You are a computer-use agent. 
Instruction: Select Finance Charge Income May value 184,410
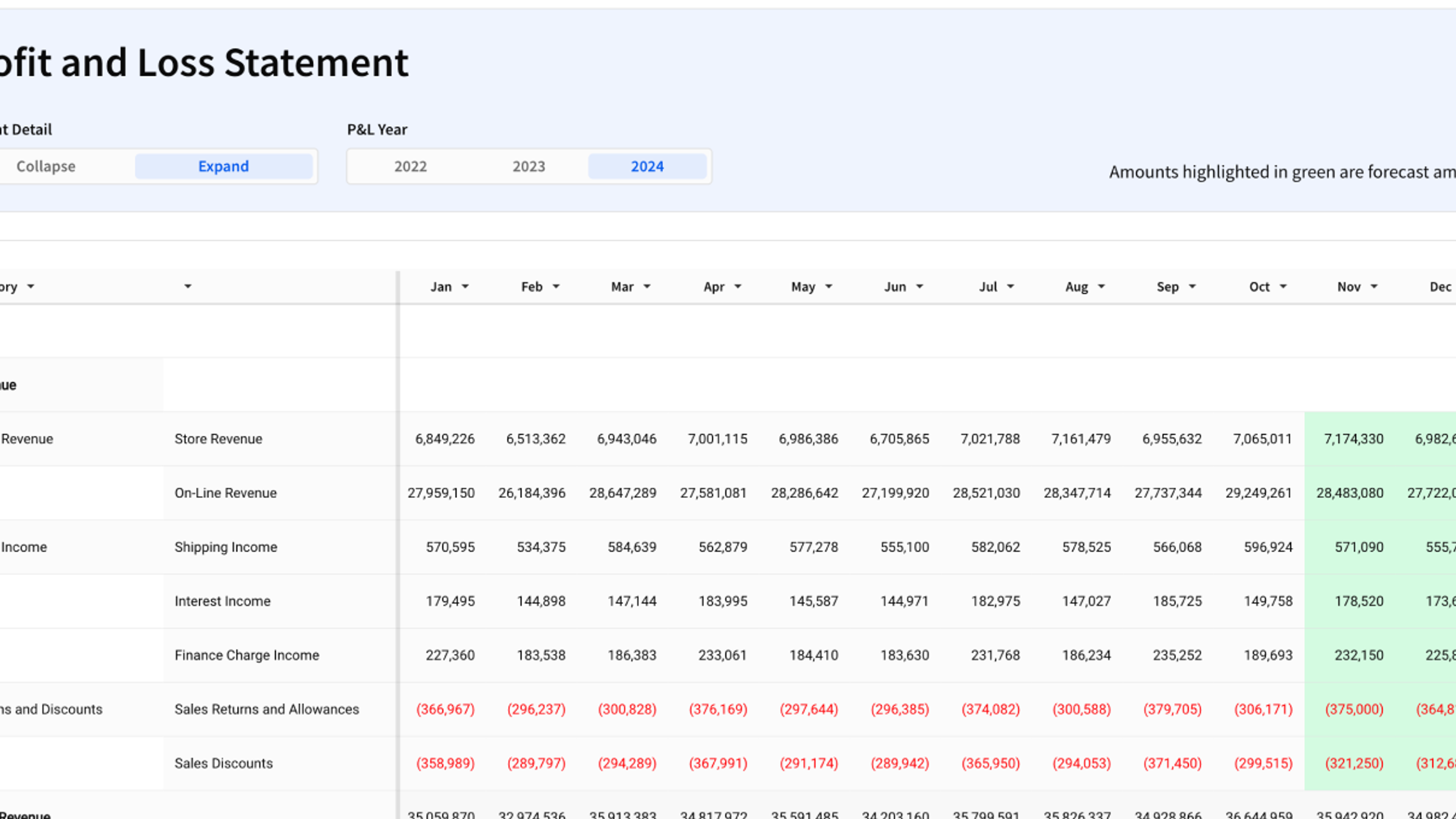click(814, 656)
